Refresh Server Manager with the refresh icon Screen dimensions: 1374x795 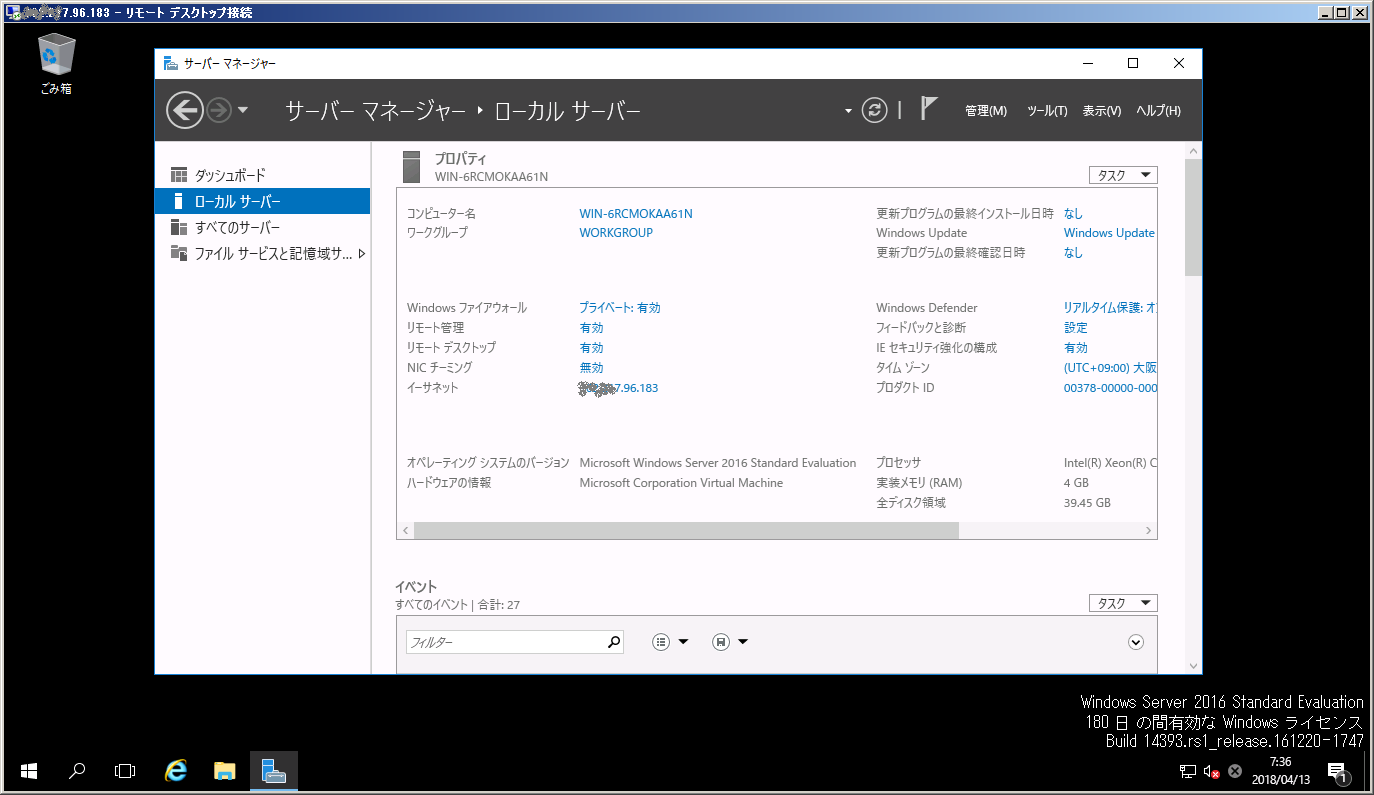click(x=875, y=110)
